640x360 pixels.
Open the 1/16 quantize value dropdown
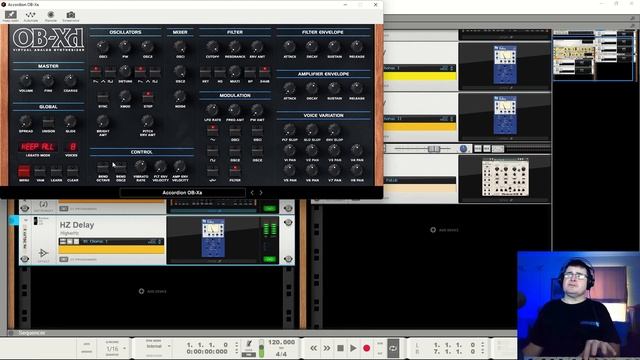116,349
